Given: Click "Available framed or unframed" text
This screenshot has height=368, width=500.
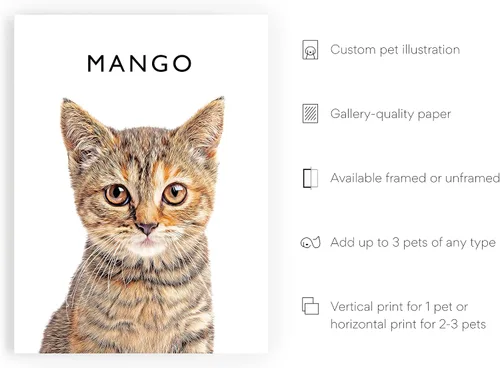Looking at the screenshot, I should [x=415, y=178].
